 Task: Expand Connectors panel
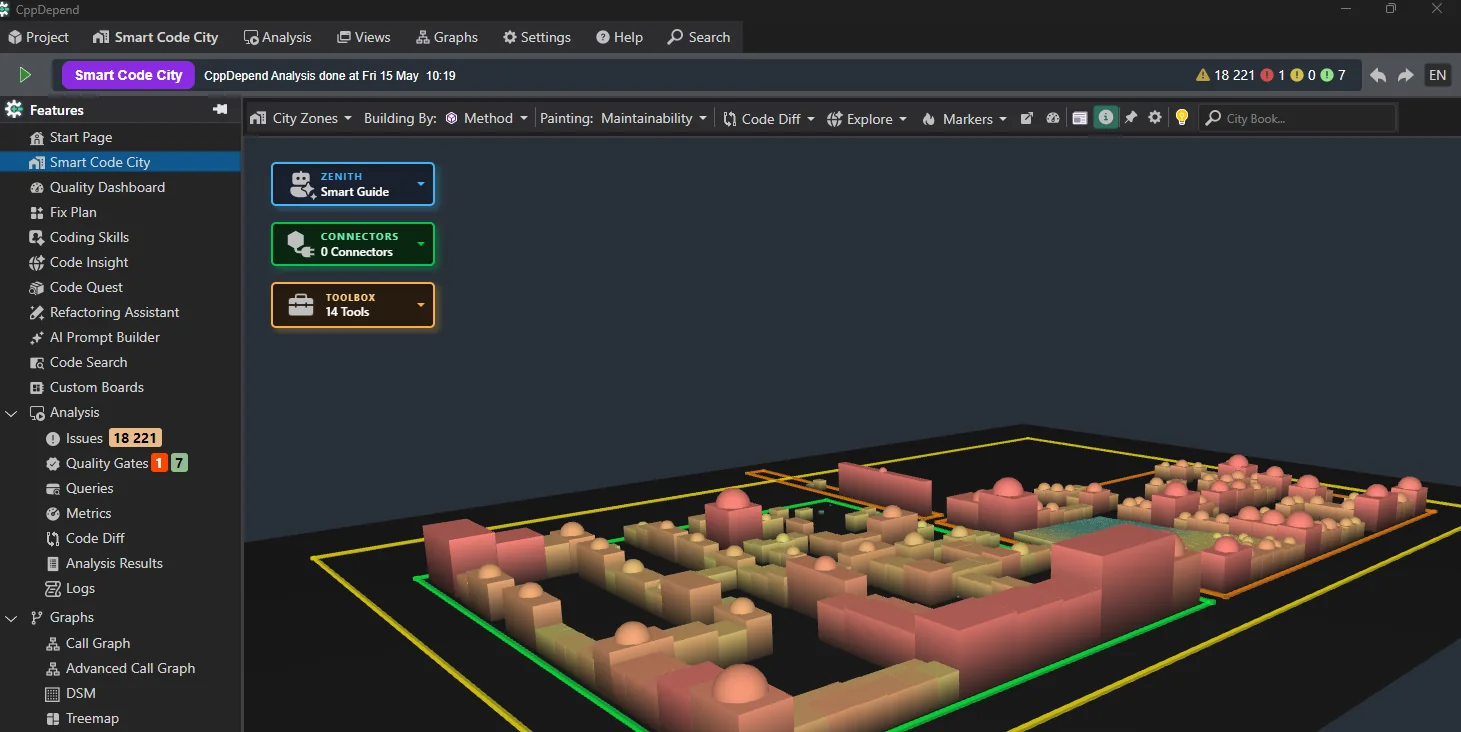353,244
